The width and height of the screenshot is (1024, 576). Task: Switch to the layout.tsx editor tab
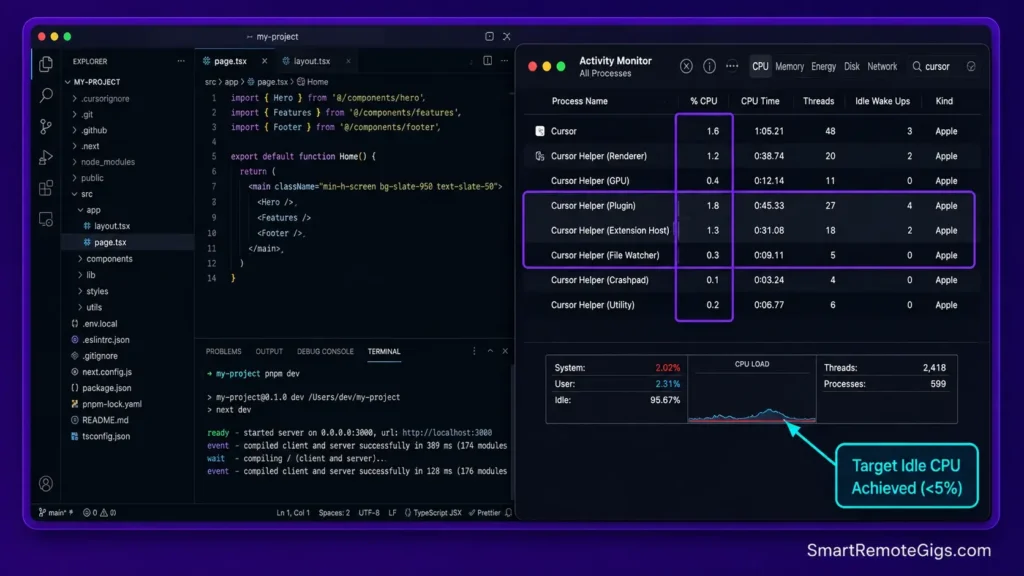312,61
